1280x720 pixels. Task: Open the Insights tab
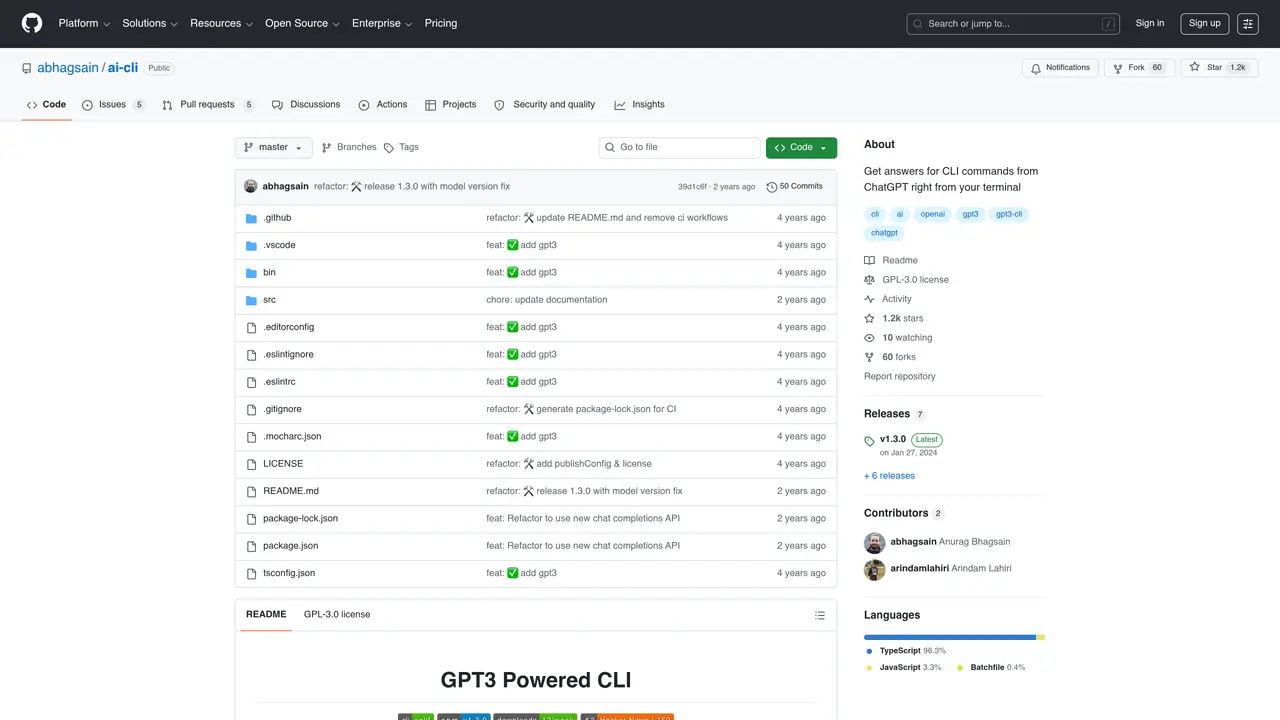(639, 105)
